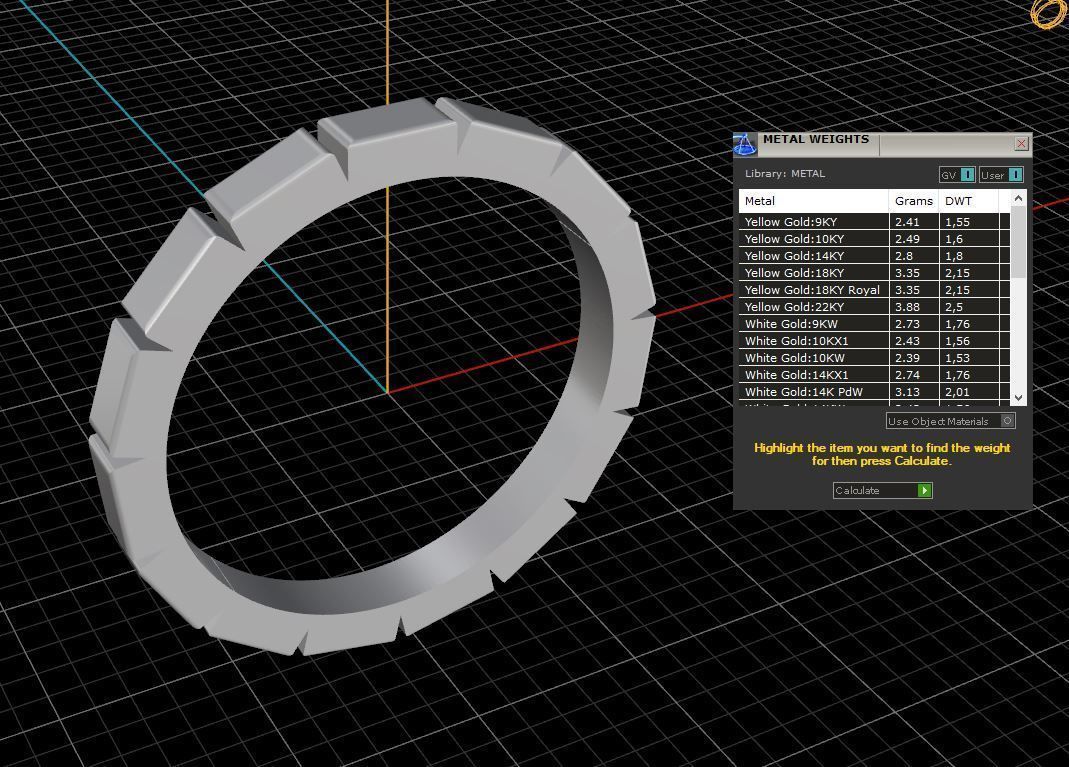The image size is (1069, 767).
Task: Click the 2,5 DWT value
Action: click(x=954, y=307)
